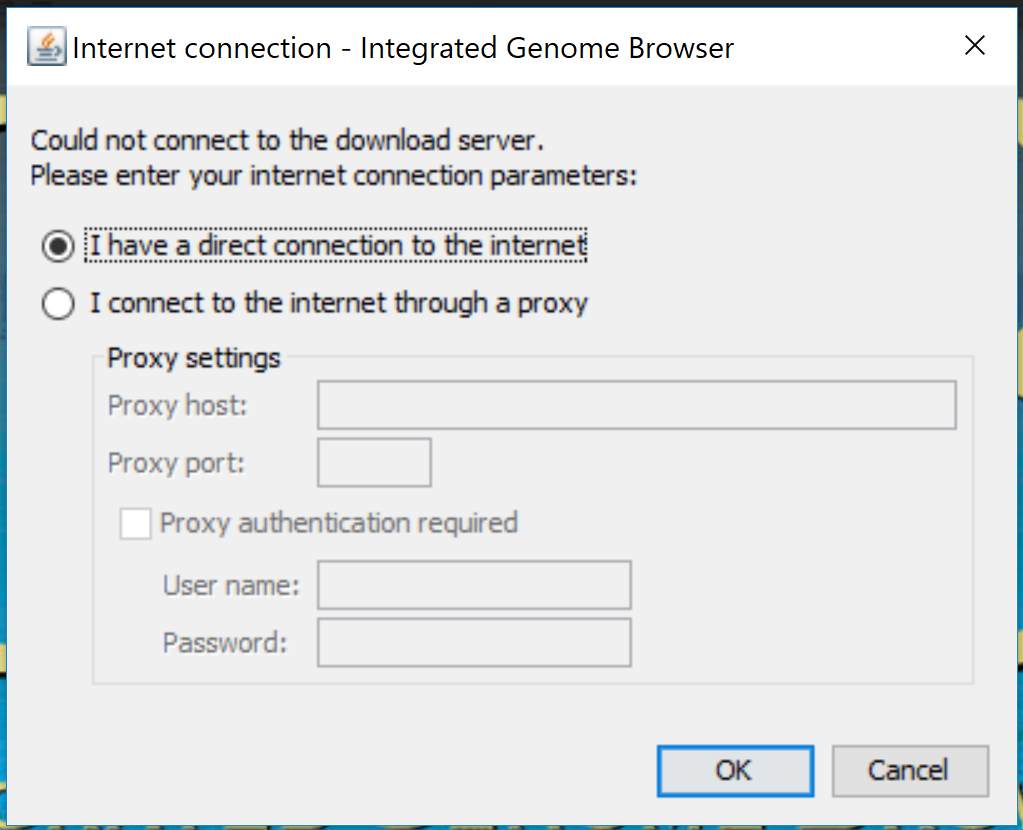
Task: Click inside the Proxy host text field
Action: (636, 405)
